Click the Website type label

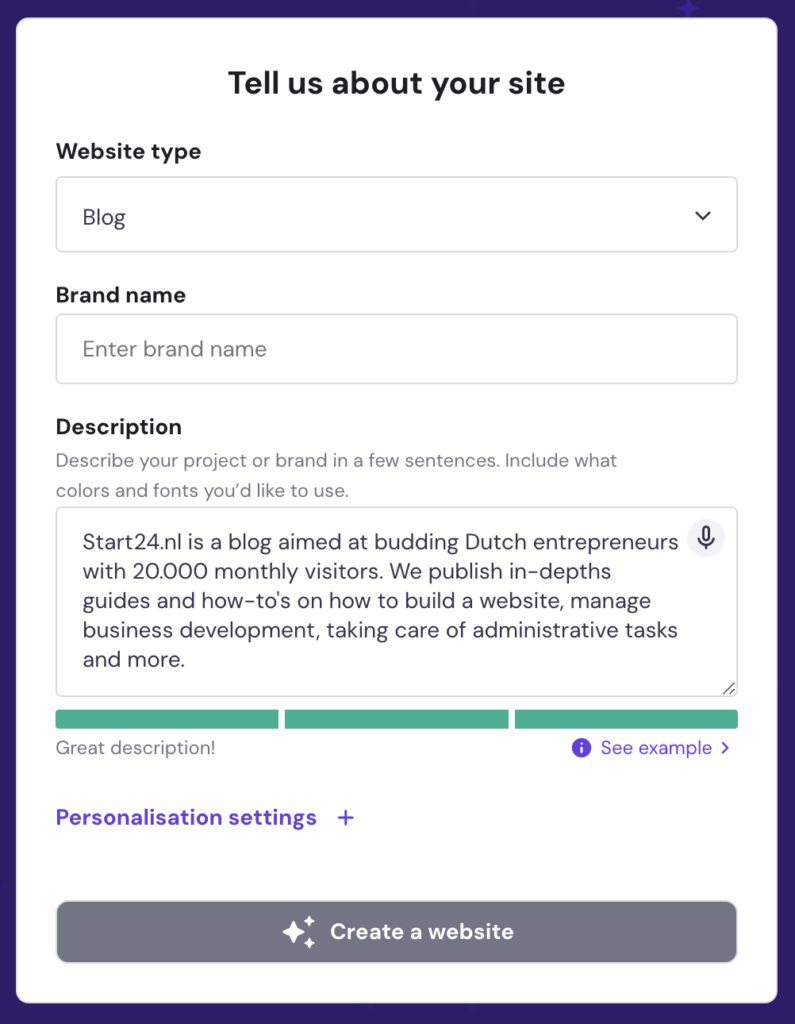[128, 152]
